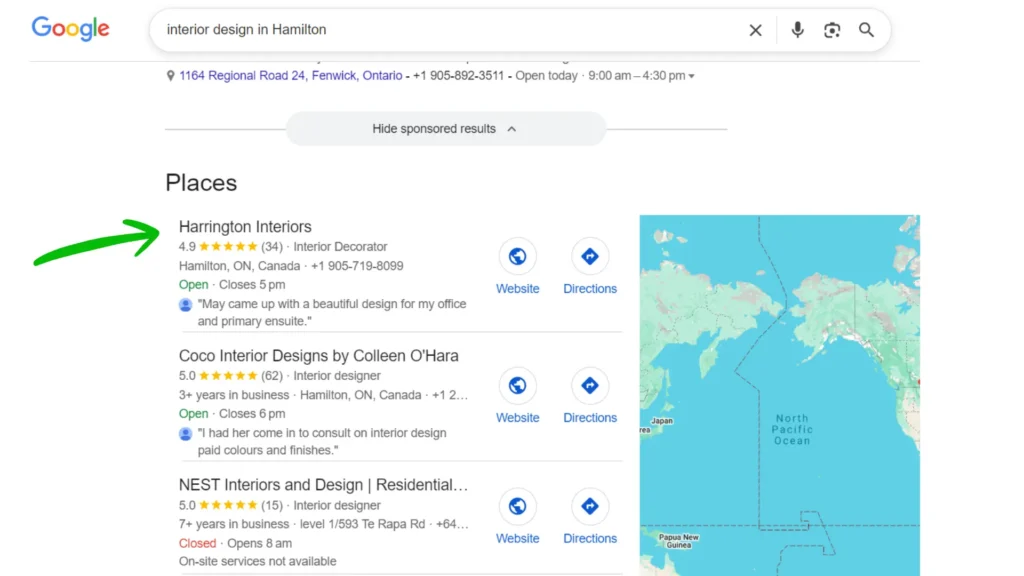
Task: Get directions to NEST Interiors and Design
Action: pyautogui.click(x=590, y=506)
